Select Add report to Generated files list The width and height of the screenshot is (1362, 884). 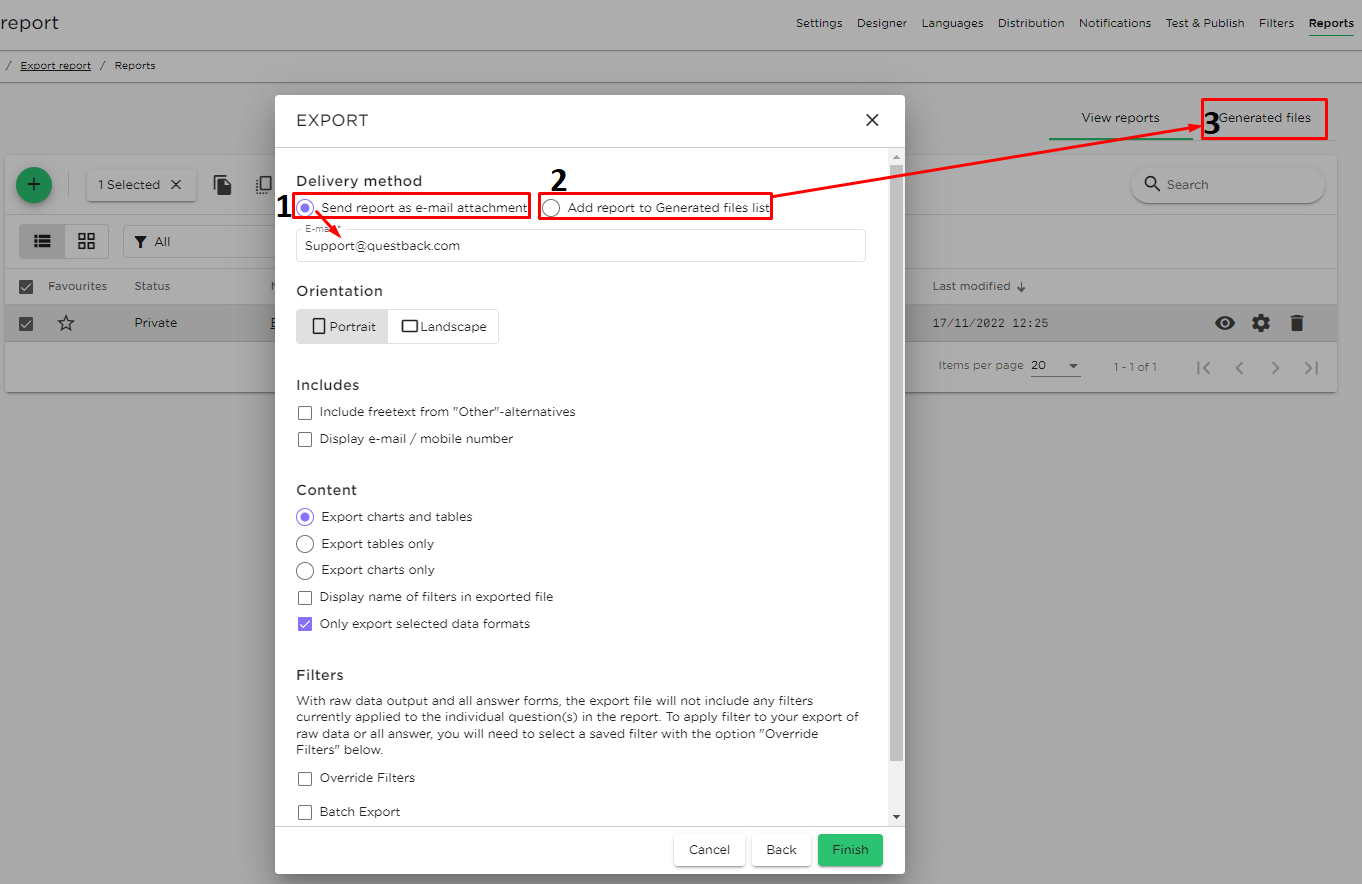[x=551, y=208]
